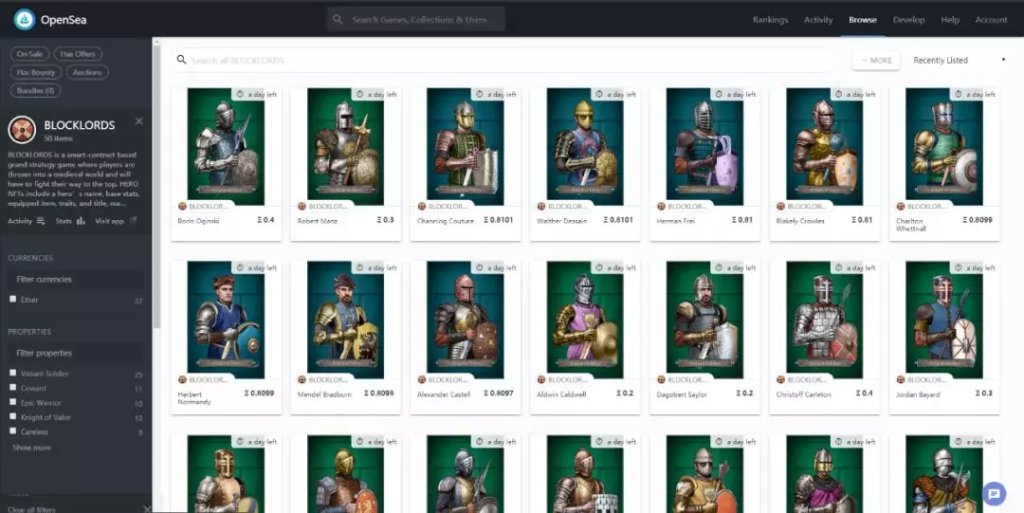Open the chat support bubble icon
This screenshot has width=1024, height=513.
tap(993, 493)
